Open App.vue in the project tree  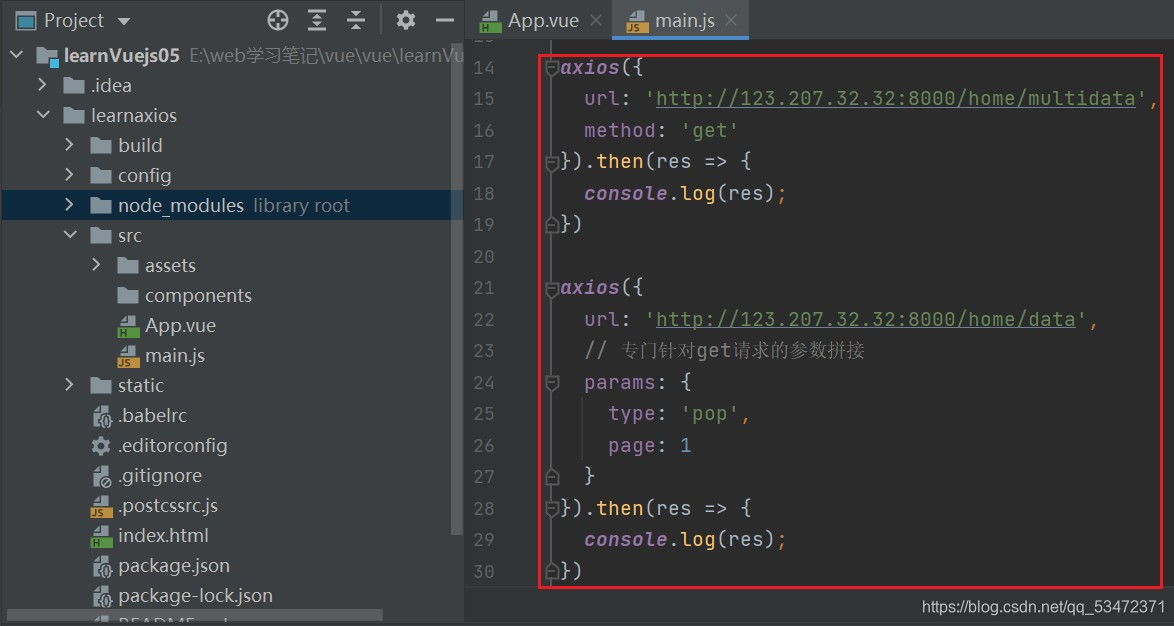click(180, 326)
